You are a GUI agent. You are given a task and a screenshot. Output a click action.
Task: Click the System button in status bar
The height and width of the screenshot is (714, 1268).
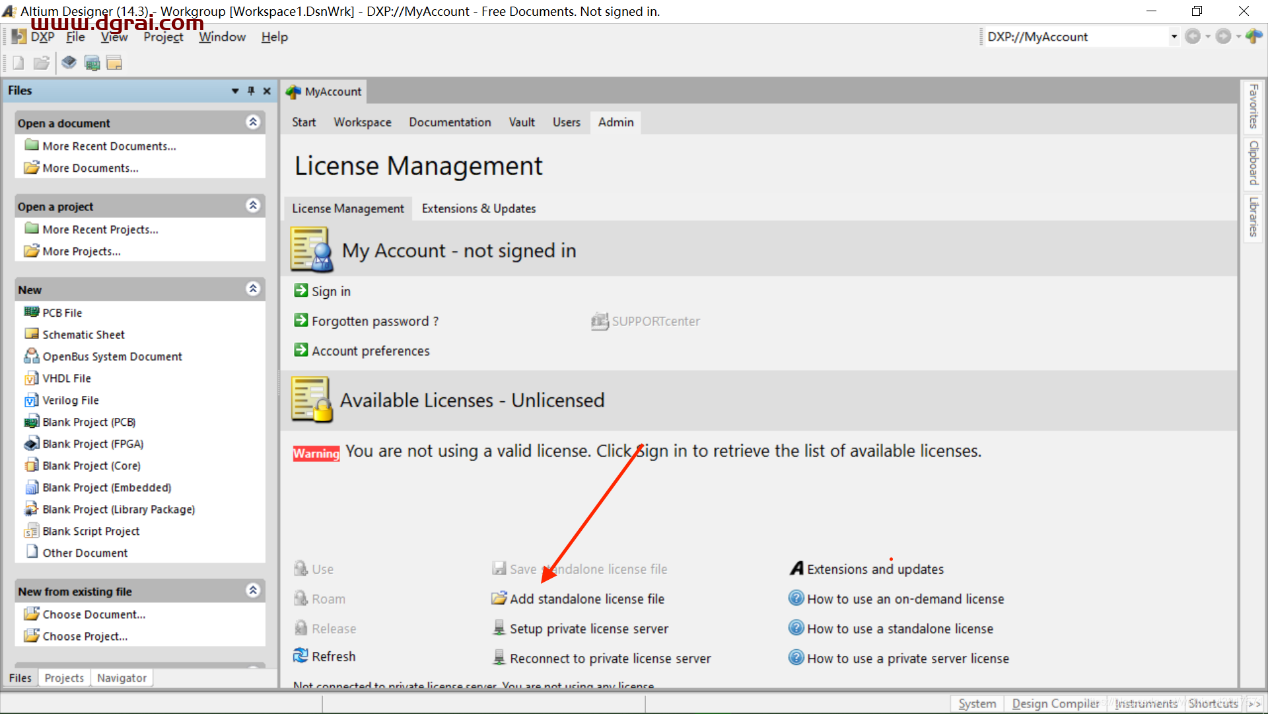tap(977, 704)
